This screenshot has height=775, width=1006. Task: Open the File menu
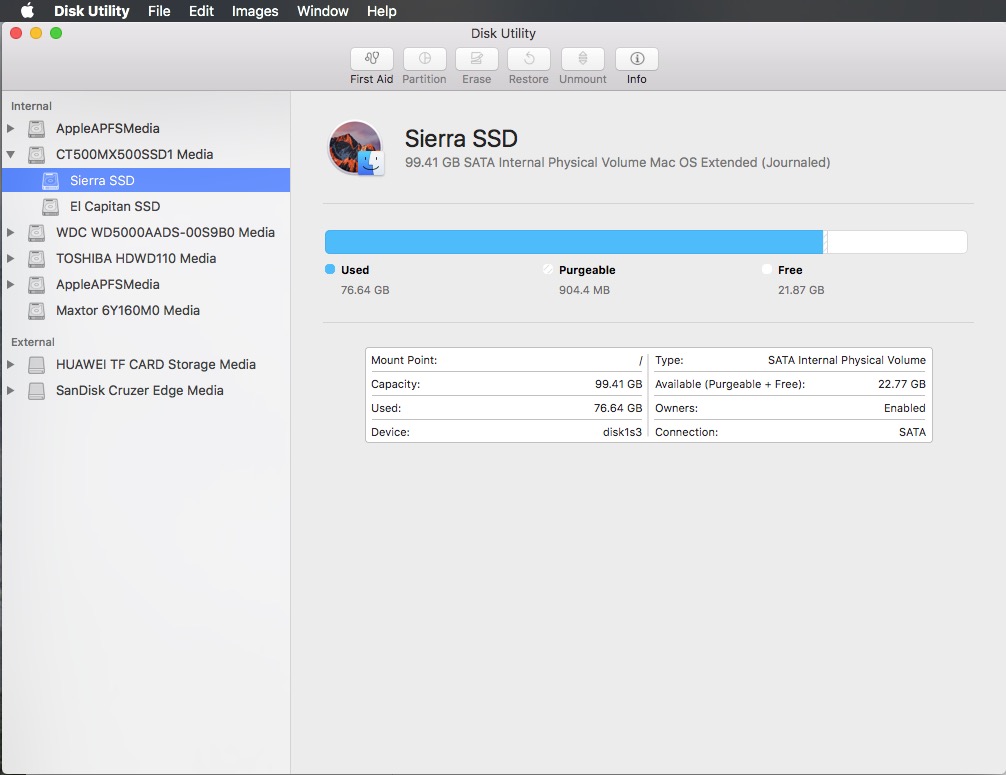[159, 11]
